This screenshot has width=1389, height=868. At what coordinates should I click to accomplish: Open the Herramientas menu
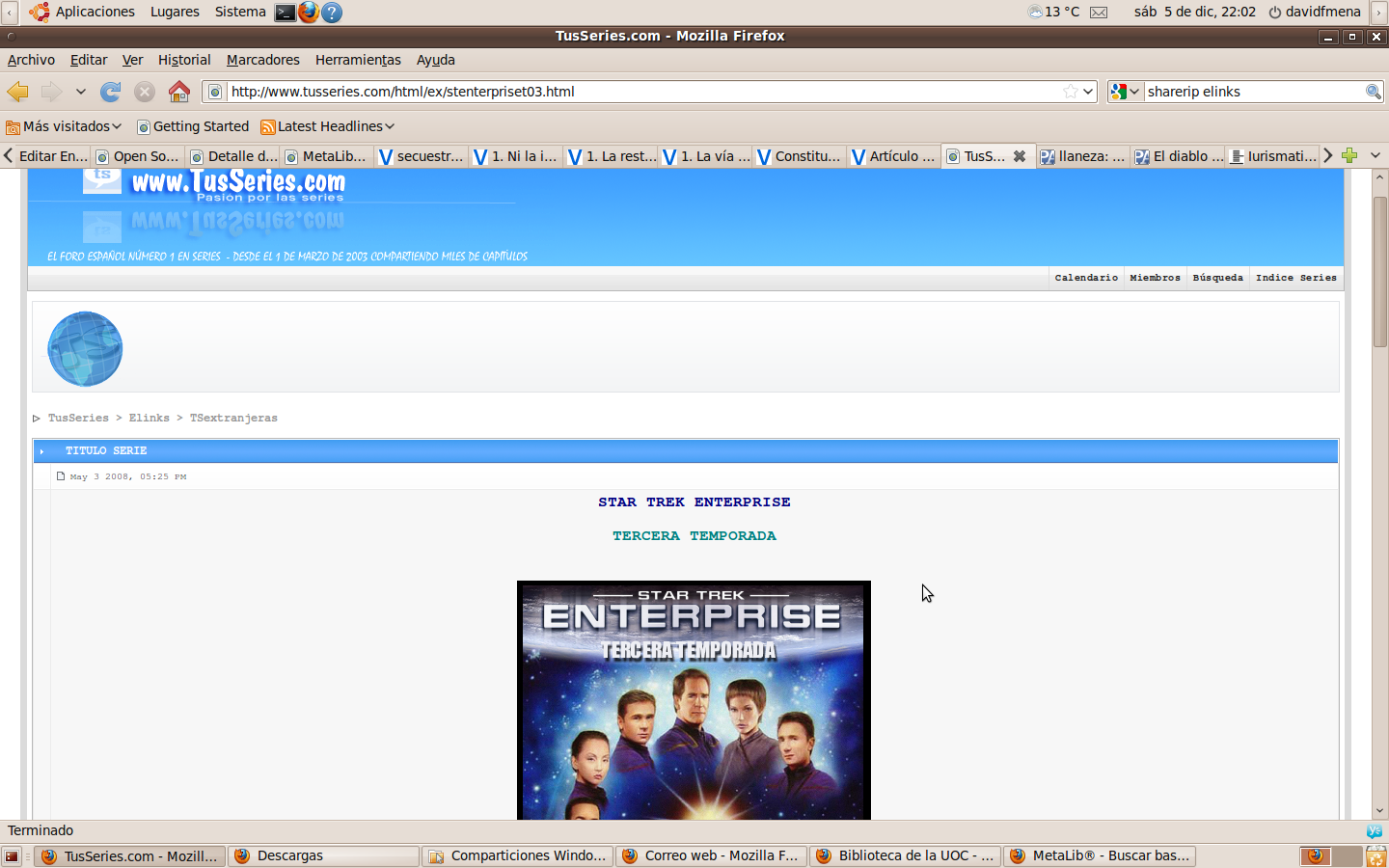tap(358, 60)
